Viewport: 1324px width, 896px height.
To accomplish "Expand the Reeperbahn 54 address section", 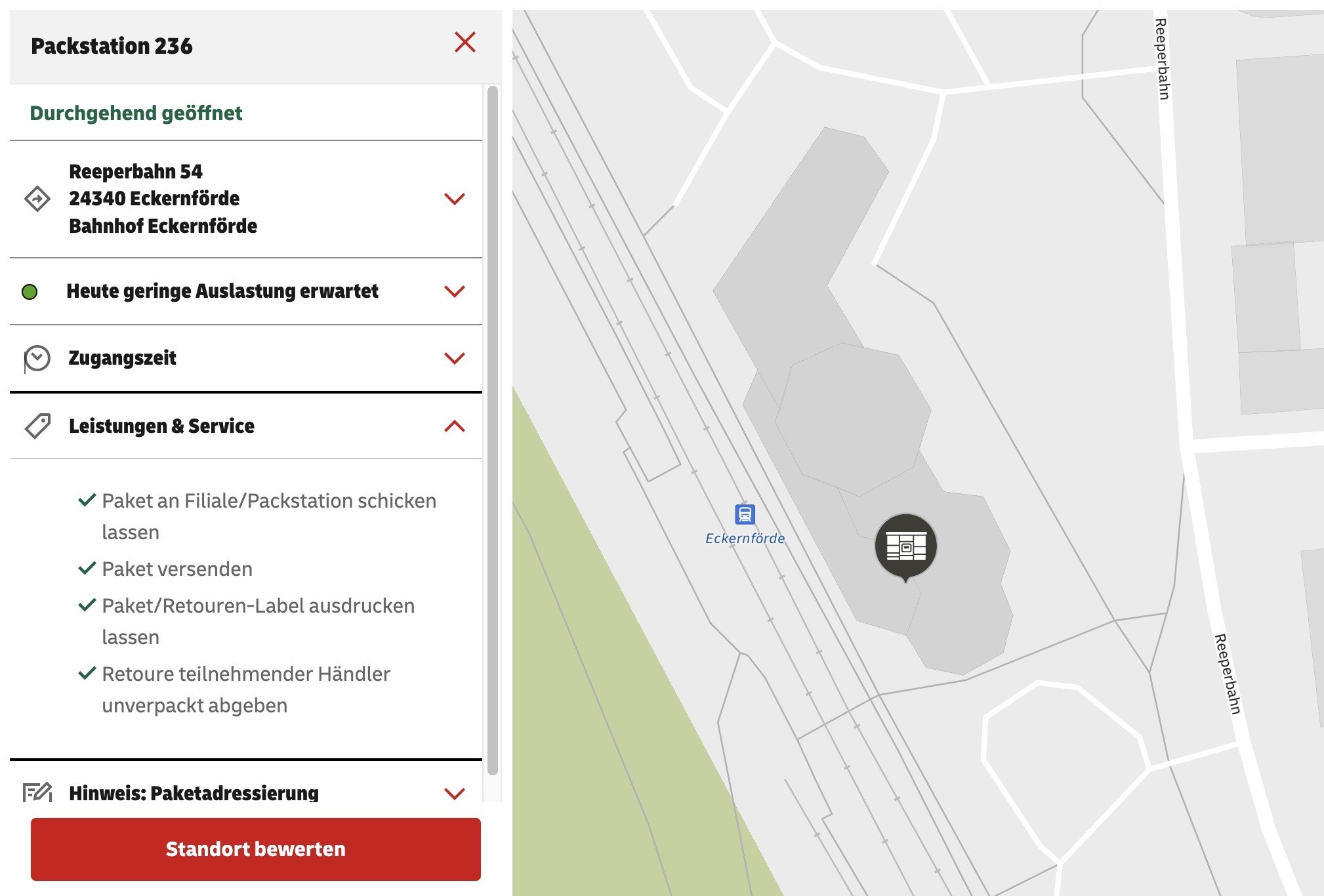I will coord(455,198).
